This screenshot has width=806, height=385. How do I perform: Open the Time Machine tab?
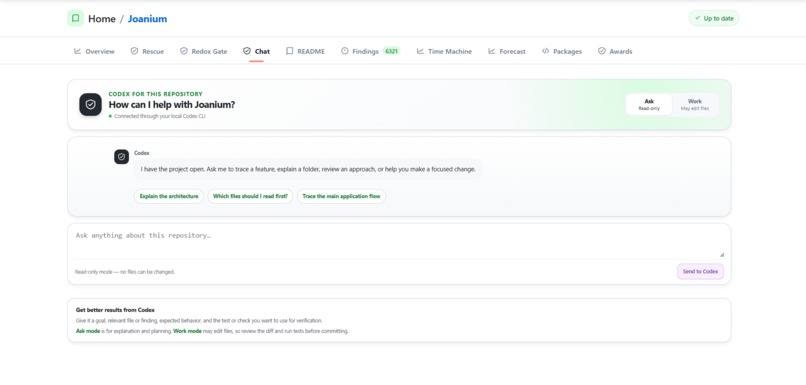coord(444,51)
